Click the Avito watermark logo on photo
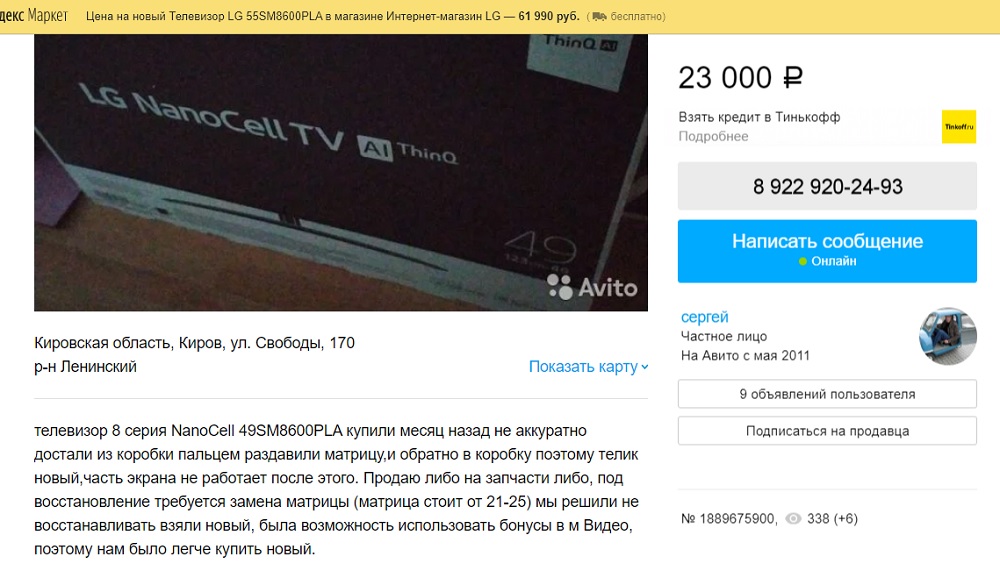The height and width of the screenshot is (578, 1000). [592, 287]
